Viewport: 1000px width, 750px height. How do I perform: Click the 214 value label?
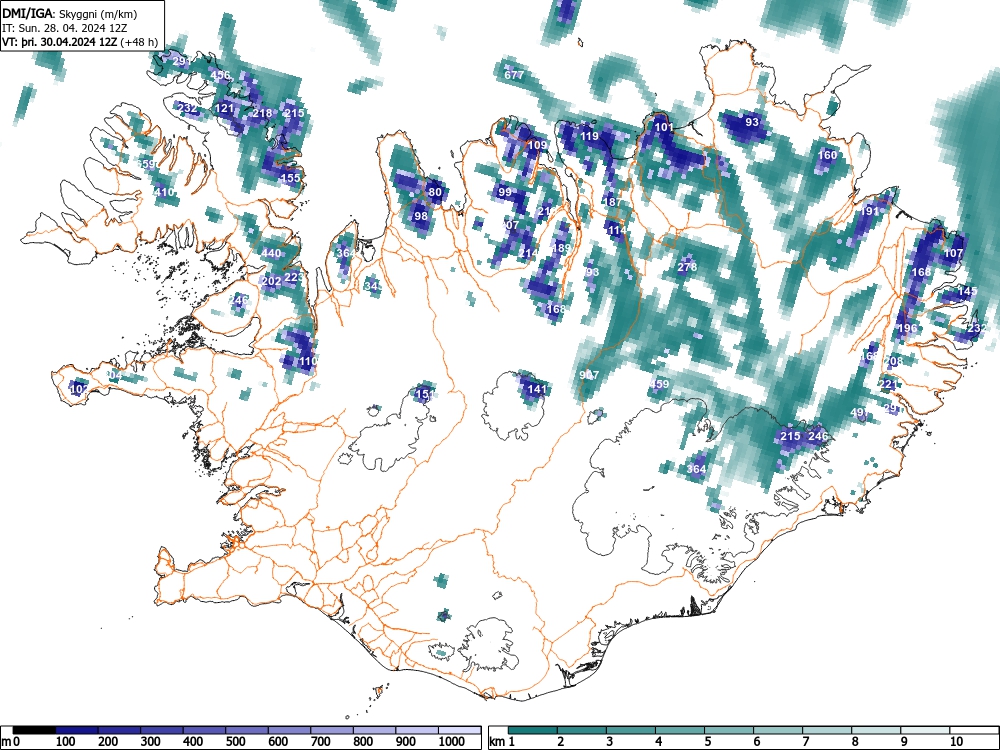528,253
